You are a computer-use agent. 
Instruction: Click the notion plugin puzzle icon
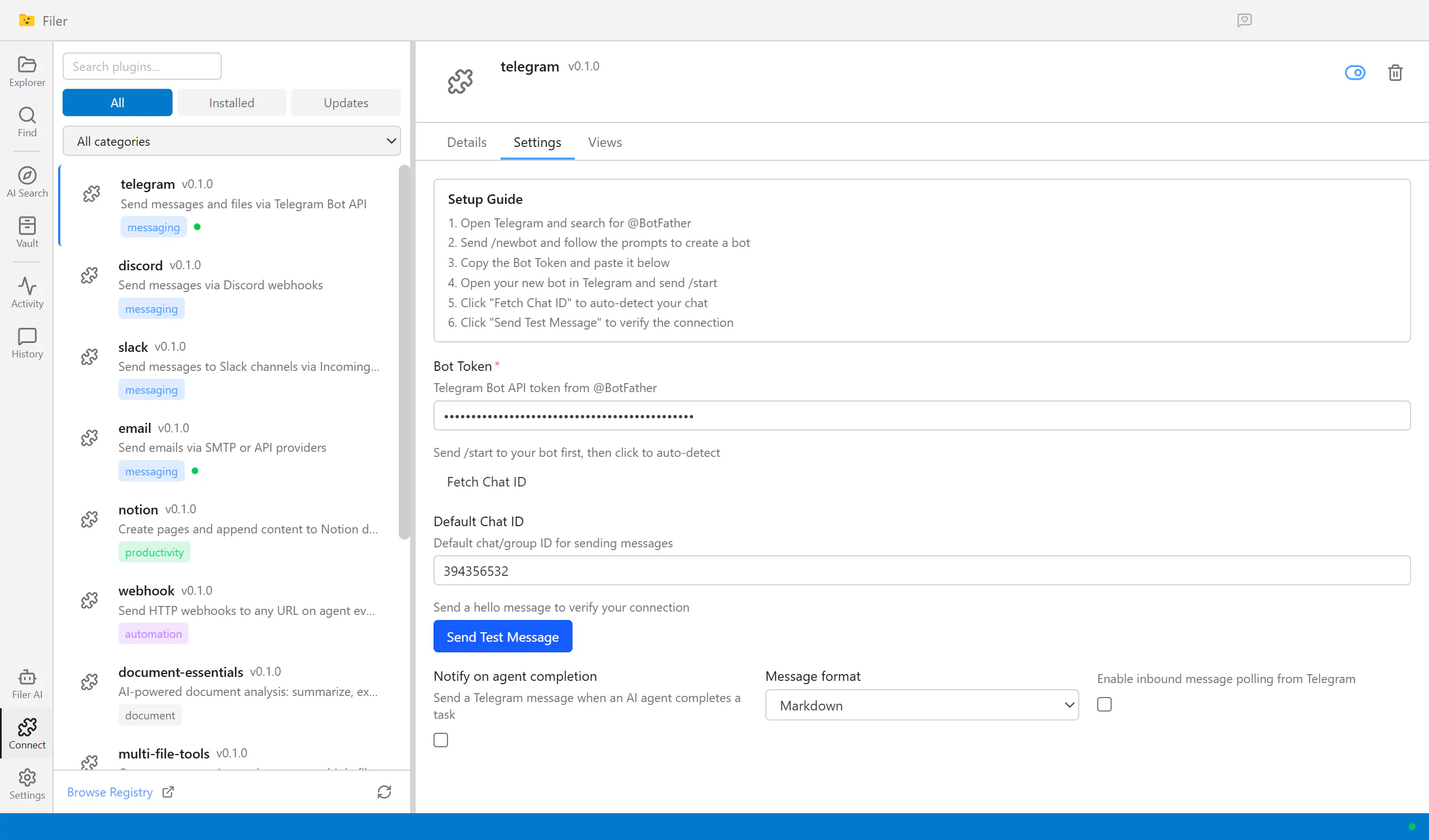coord(89,520)
